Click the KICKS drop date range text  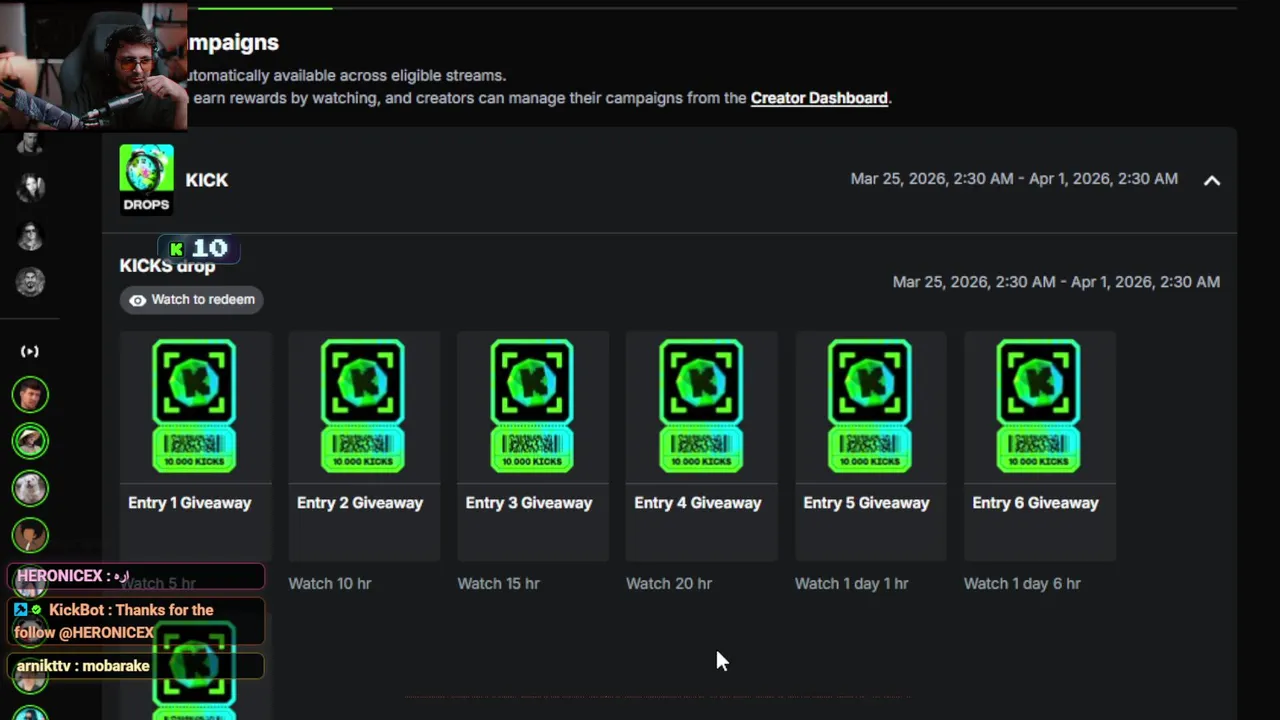tap(1056, 282)
